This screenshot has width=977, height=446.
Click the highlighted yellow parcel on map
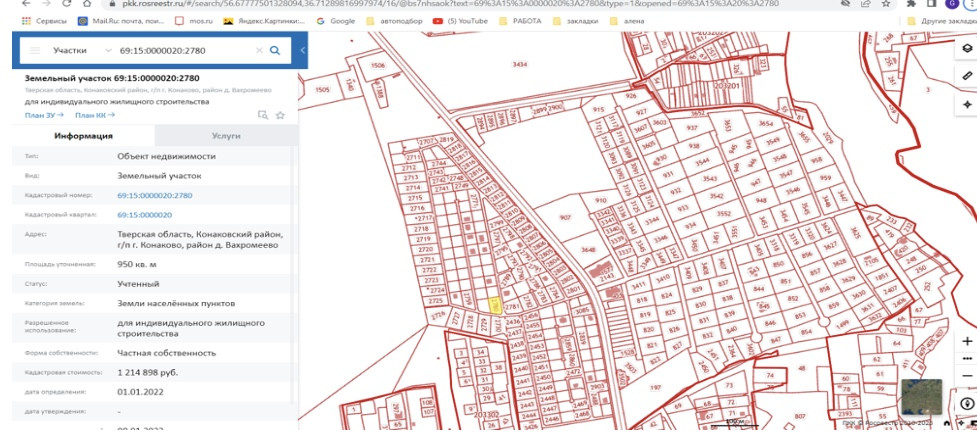(494, 307)
